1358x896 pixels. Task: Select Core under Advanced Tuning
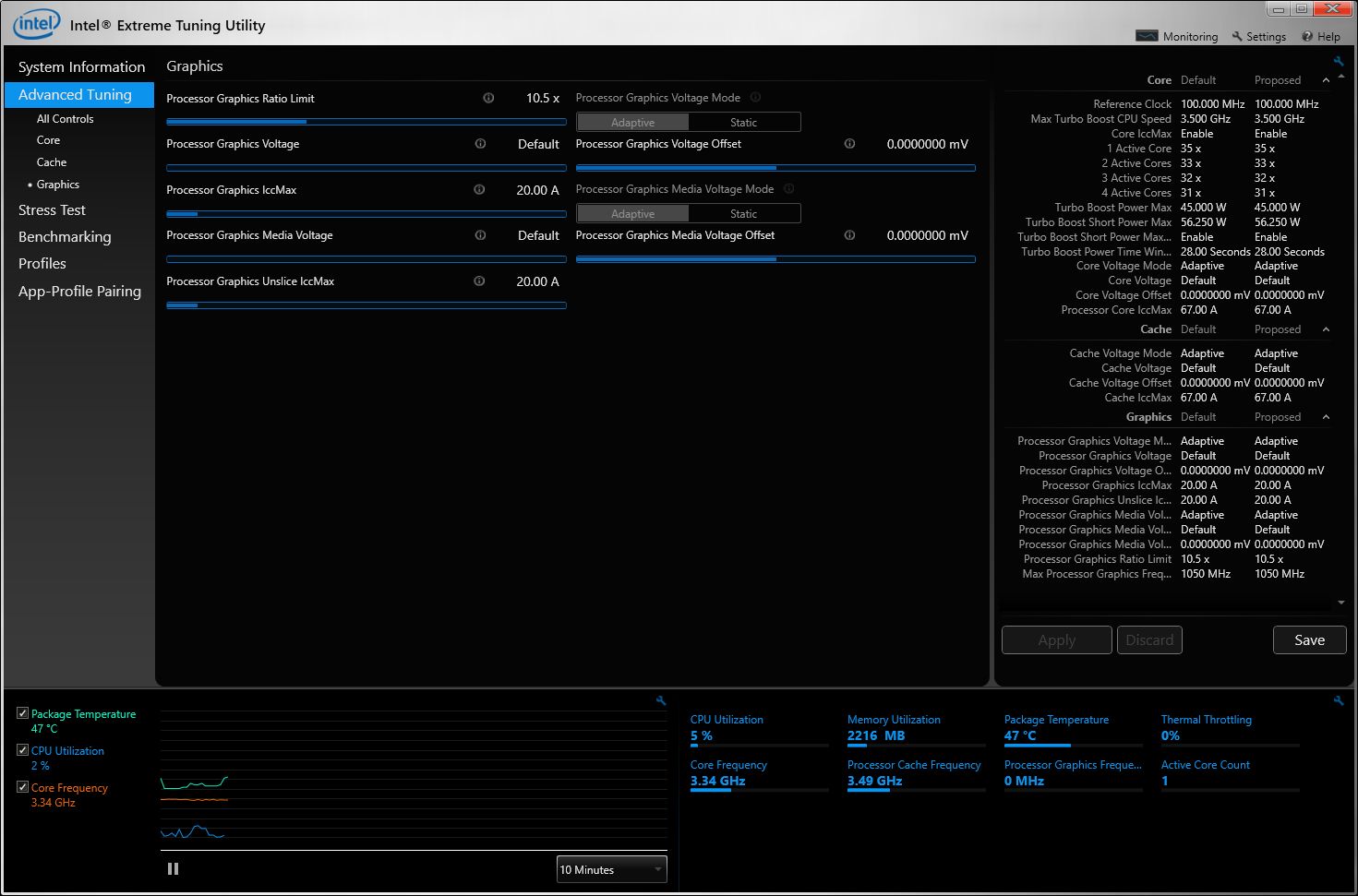[x=48, y=140]
